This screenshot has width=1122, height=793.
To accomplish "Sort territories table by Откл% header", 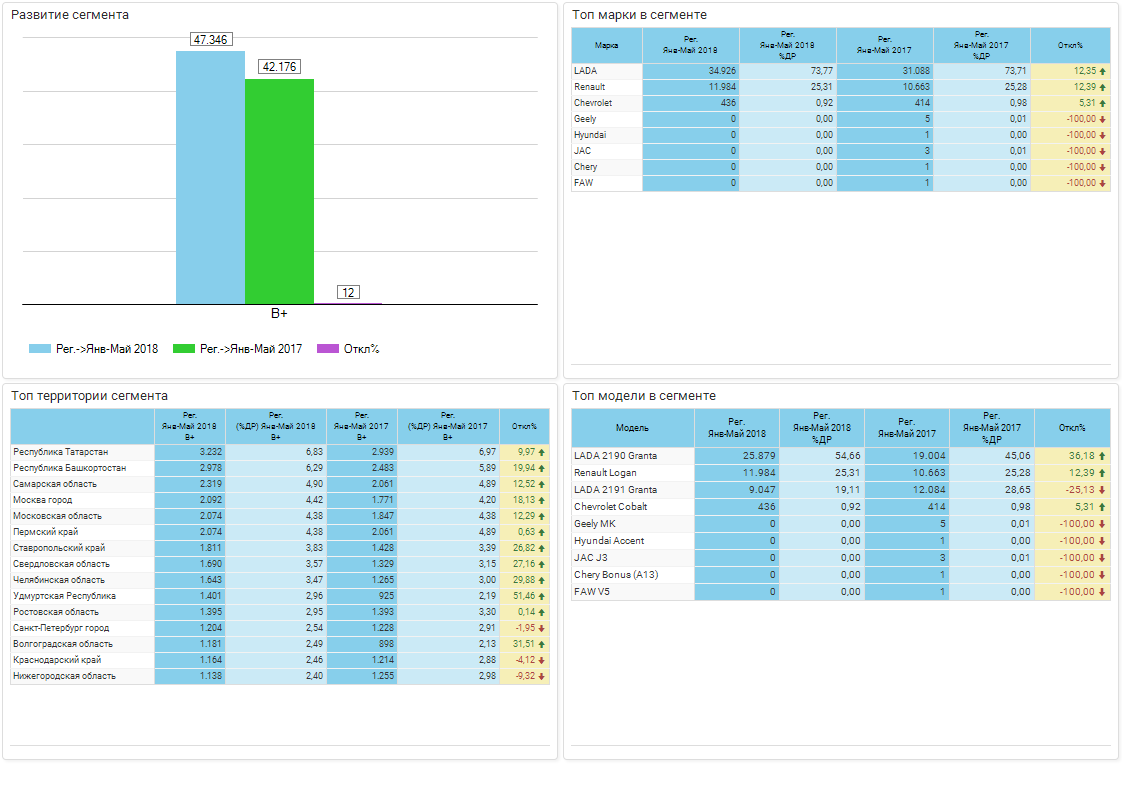I will (x=524, y=426).
